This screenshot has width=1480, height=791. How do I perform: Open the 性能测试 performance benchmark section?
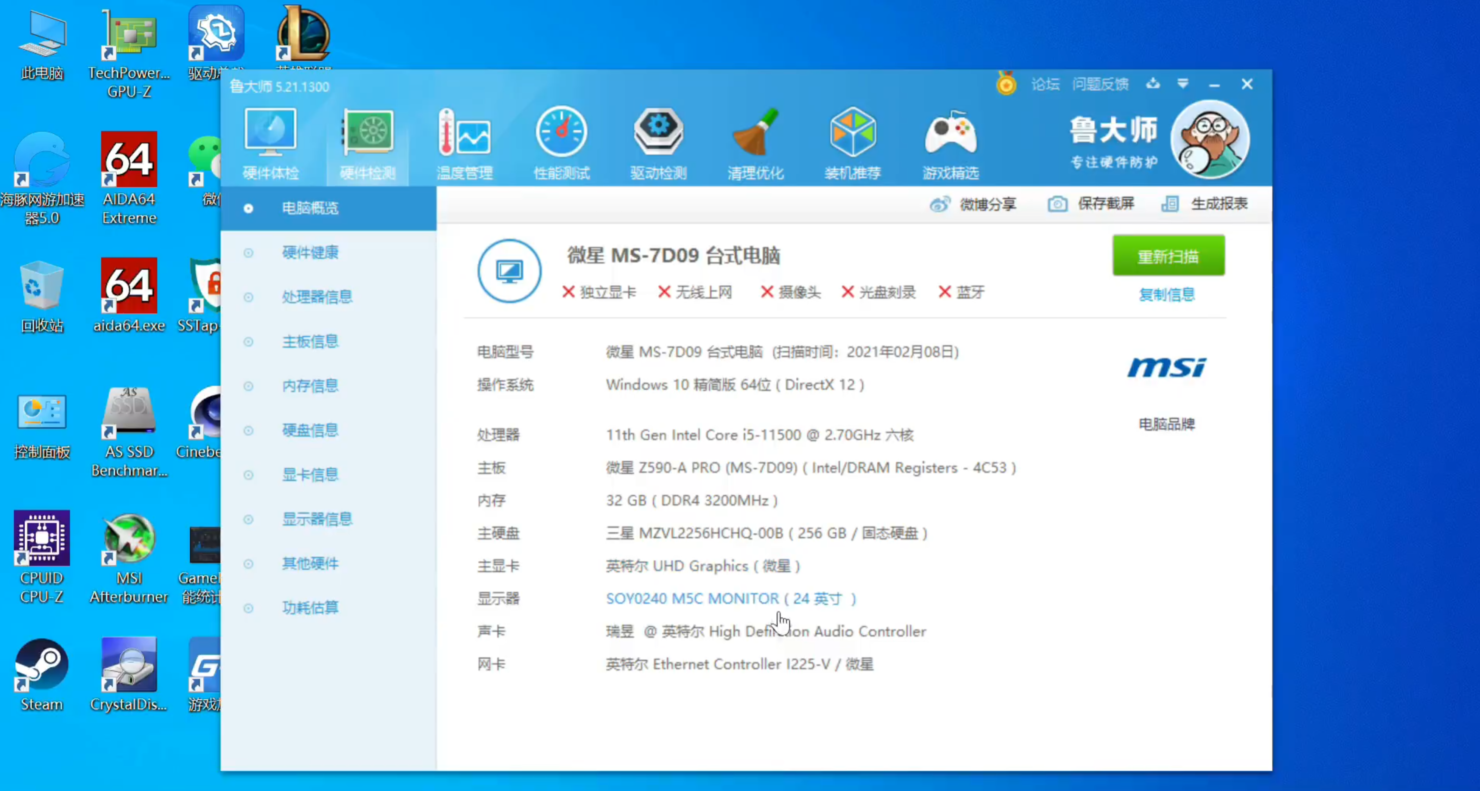[x=561, y=145]
